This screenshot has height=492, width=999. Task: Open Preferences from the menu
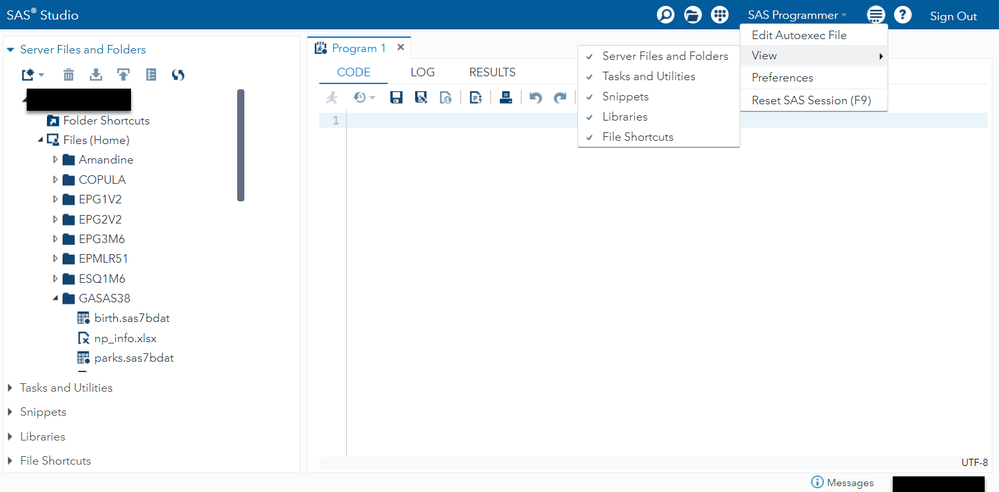click(814, 78)
